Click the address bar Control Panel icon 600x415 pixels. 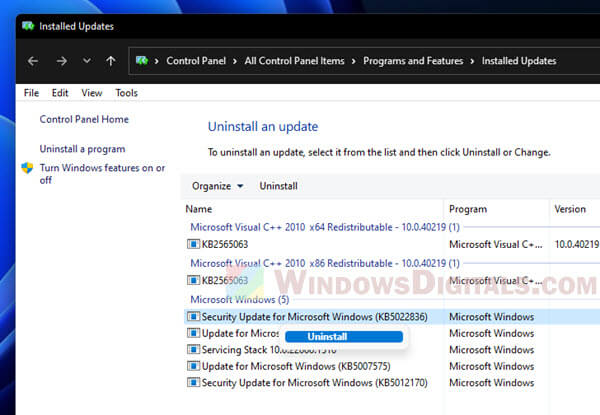point(142,60)
